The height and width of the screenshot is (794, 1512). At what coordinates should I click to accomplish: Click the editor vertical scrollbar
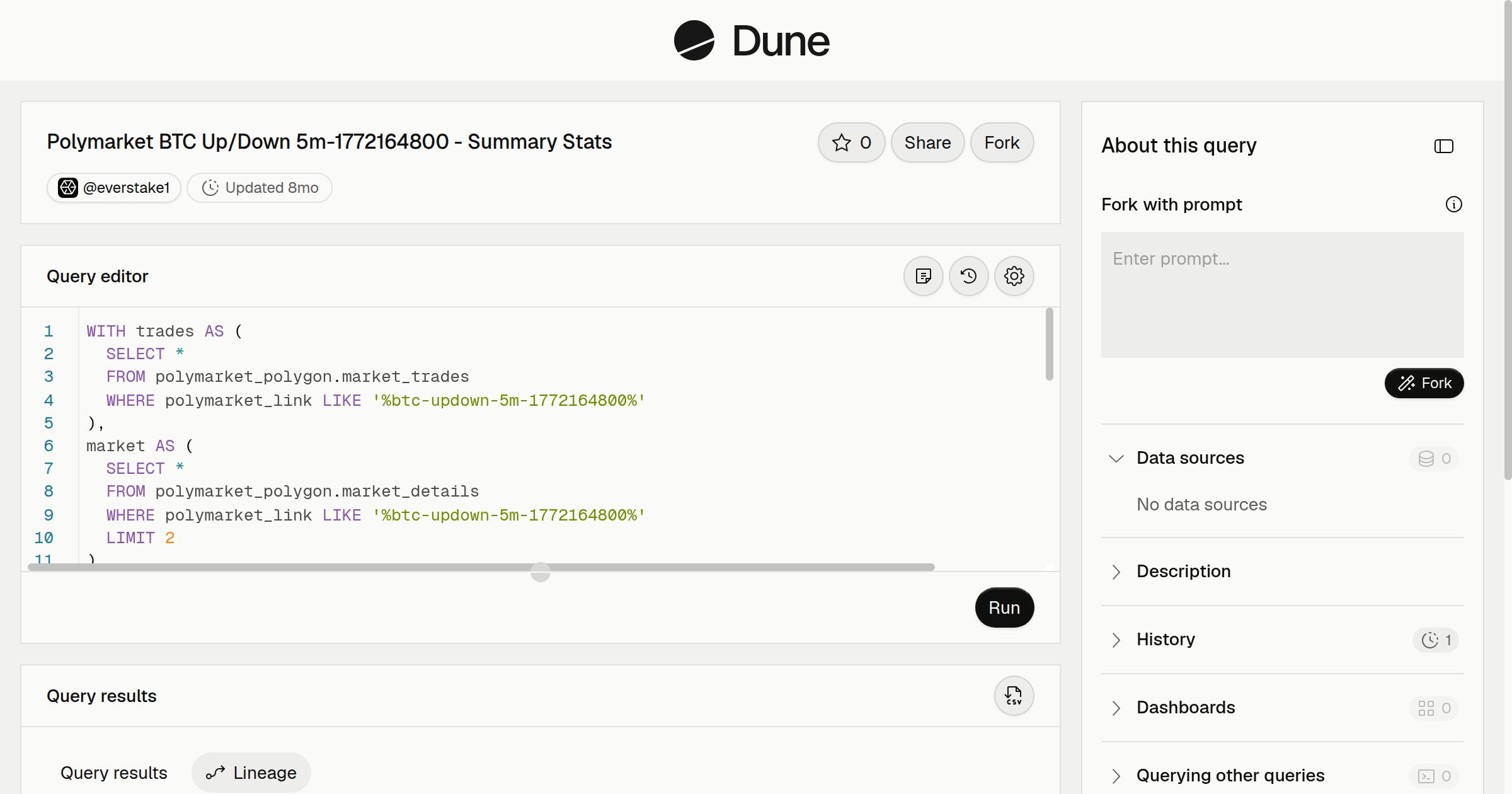tap(1049, 344)
